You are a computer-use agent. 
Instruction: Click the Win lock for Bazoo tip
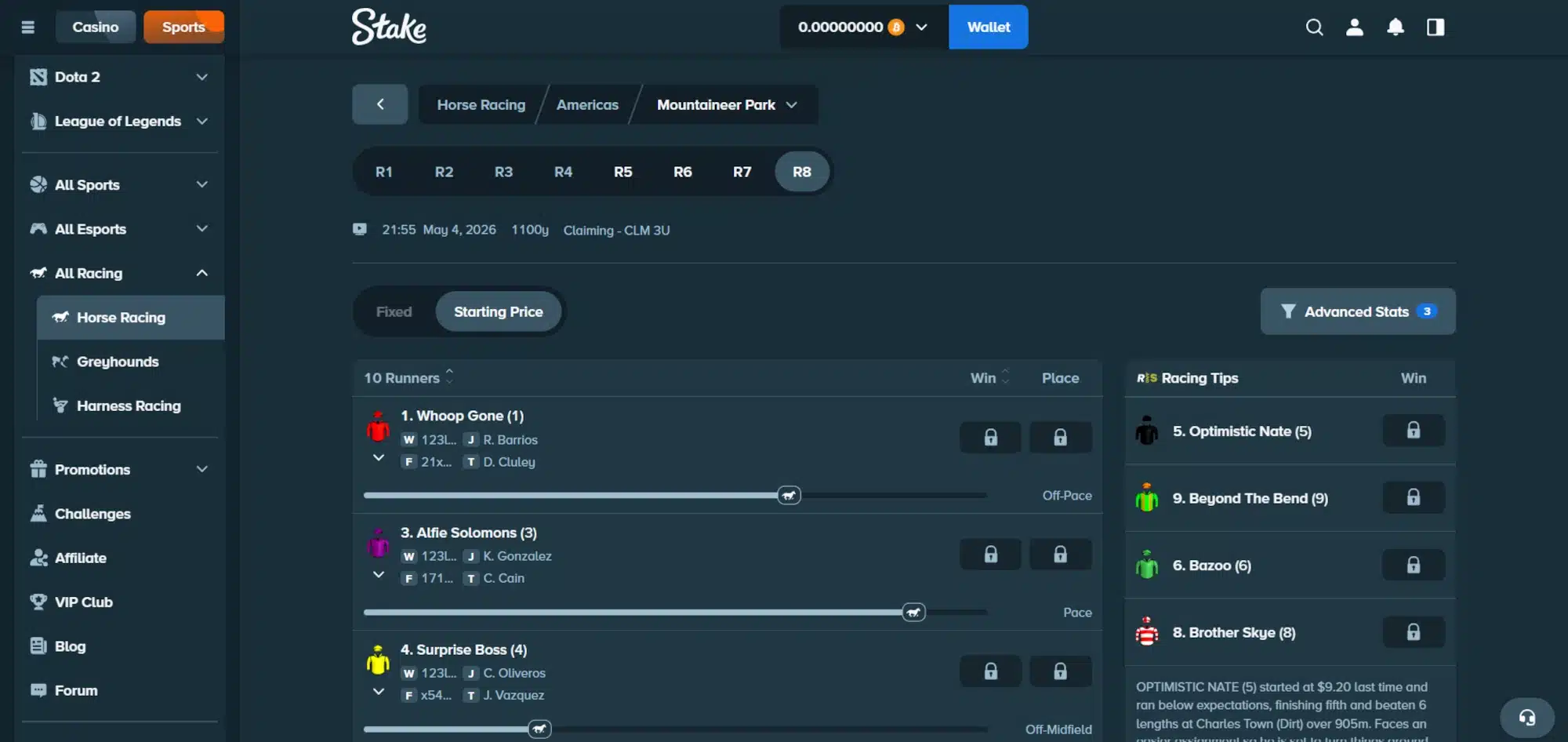click(1414, 565)
